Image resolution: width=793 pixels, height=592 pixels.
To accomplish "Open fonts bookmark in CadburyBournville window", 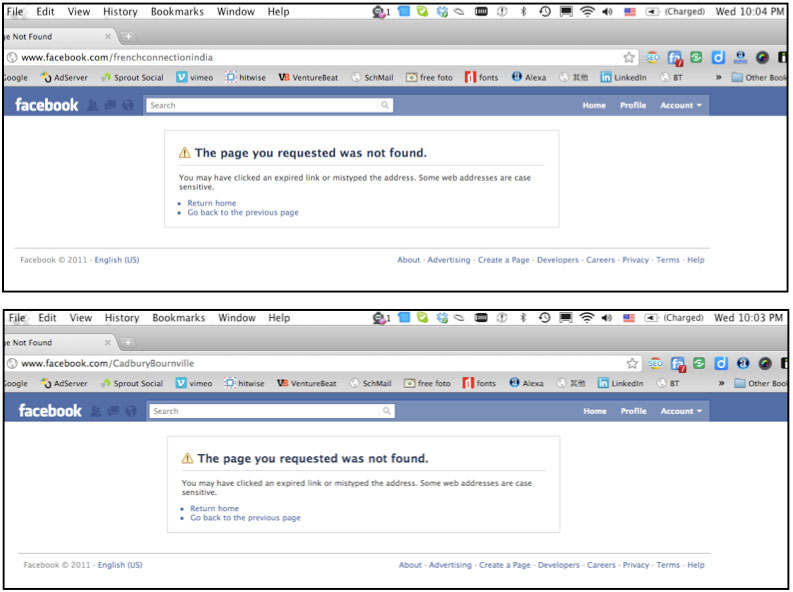I will click(479, 383).
